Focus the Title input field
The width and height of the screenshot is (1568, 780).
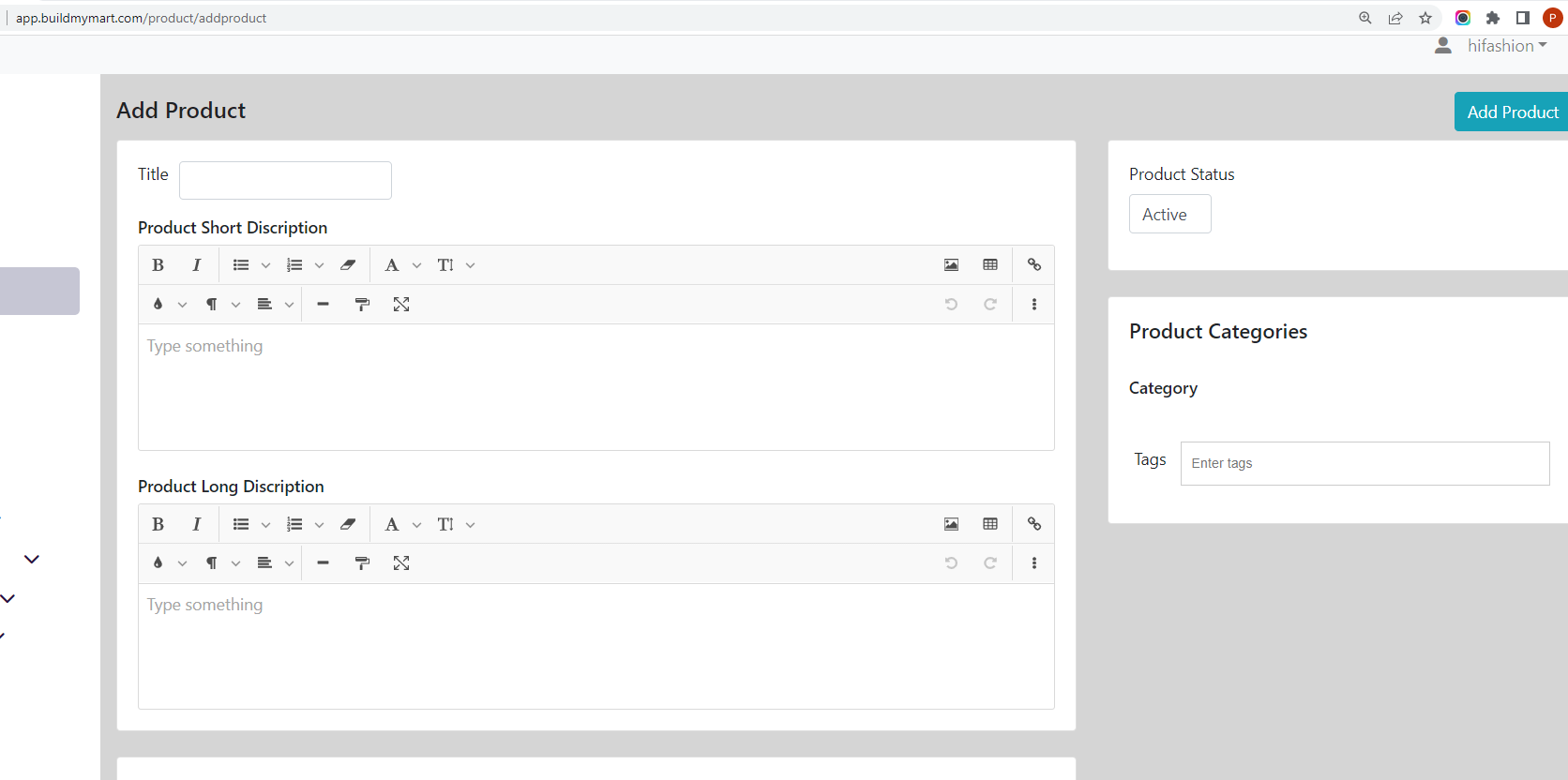pos(285,180)
